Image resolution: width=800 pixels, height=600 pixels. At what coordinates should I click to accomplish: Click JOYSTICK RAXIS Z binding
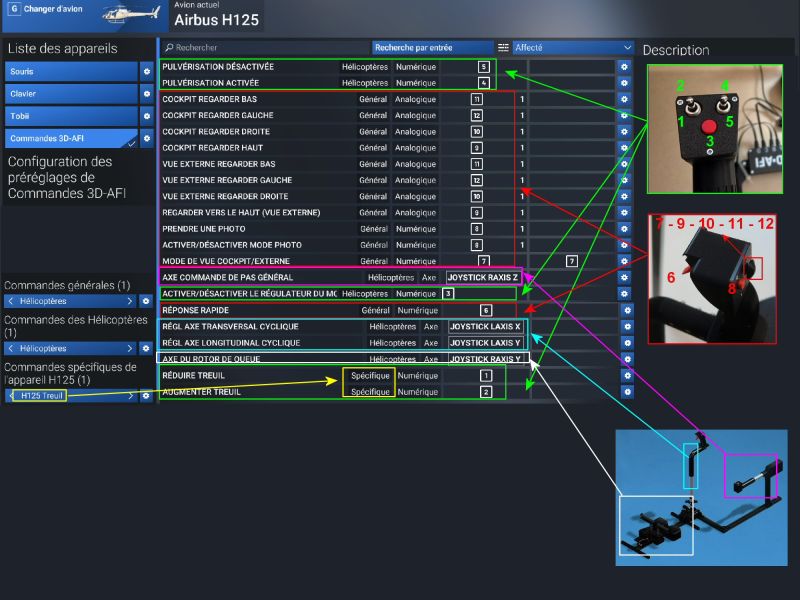(x=483, y=277)
